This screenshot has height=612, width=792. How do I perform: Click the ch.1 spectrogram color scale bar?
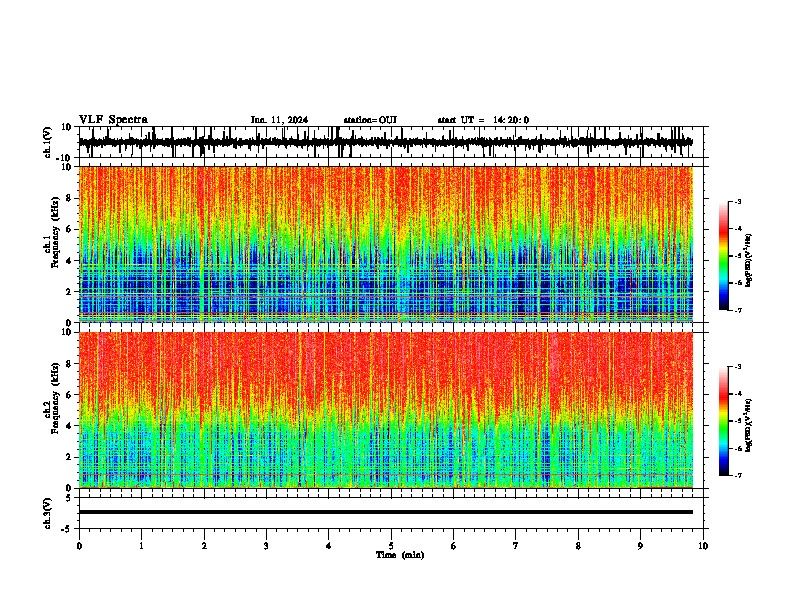tap(723, 256)
